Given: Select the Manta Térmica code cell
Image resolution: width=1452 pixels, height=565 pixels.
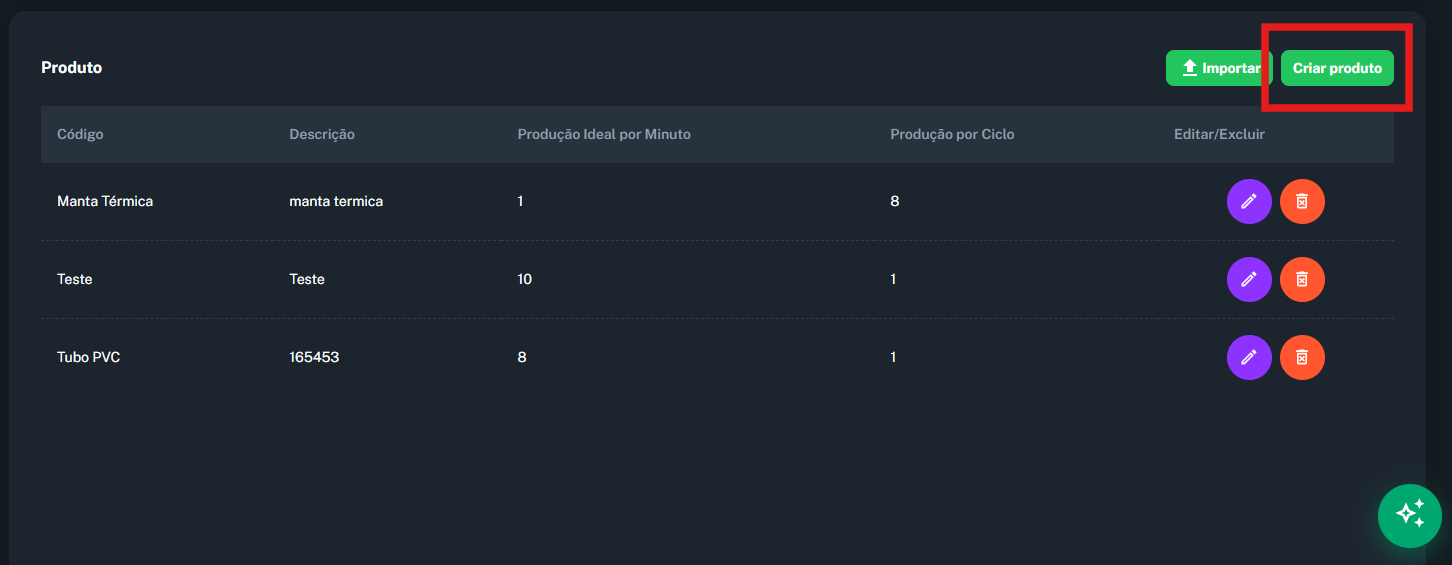Looking at the screenshot, I should pos(105,201).
